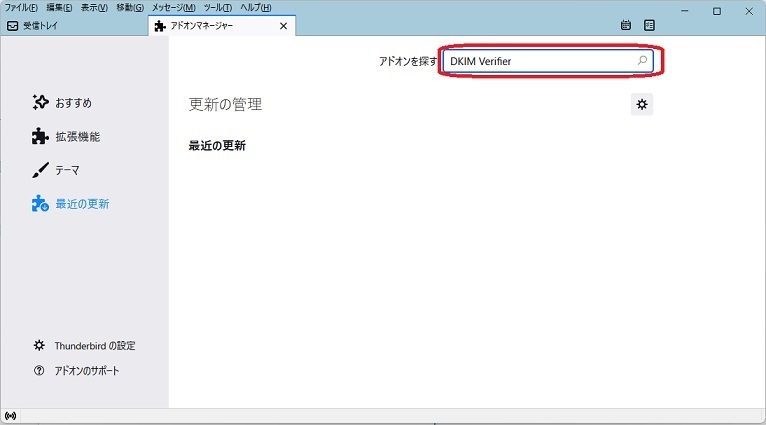This screenshot has height=425, width=766.
Task: Close the アドオンマネージャー tab
Action: tap(283, 26)
